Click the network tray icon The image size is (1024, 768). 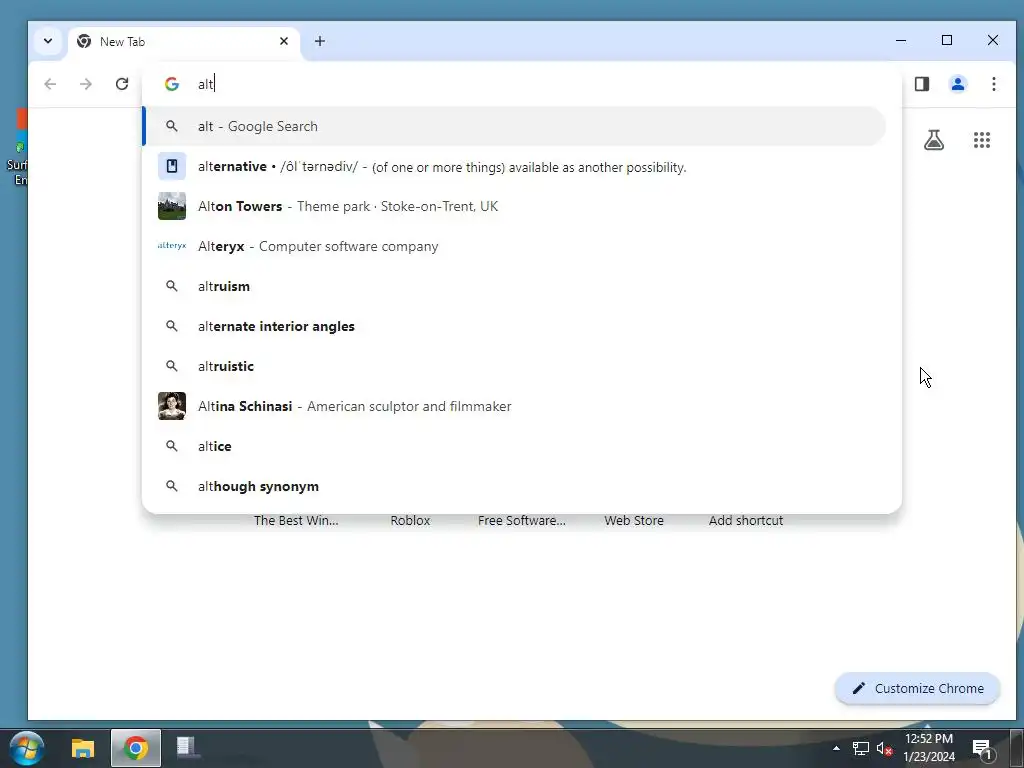coord(861,748)
